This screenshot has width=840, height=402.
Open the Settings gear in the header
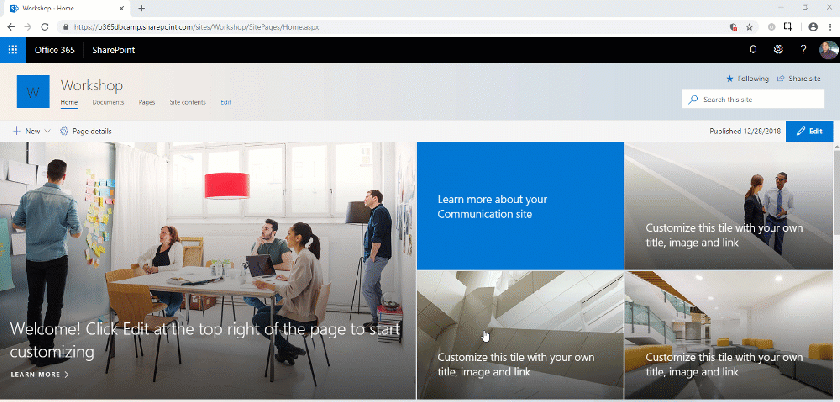pos(778,49)
